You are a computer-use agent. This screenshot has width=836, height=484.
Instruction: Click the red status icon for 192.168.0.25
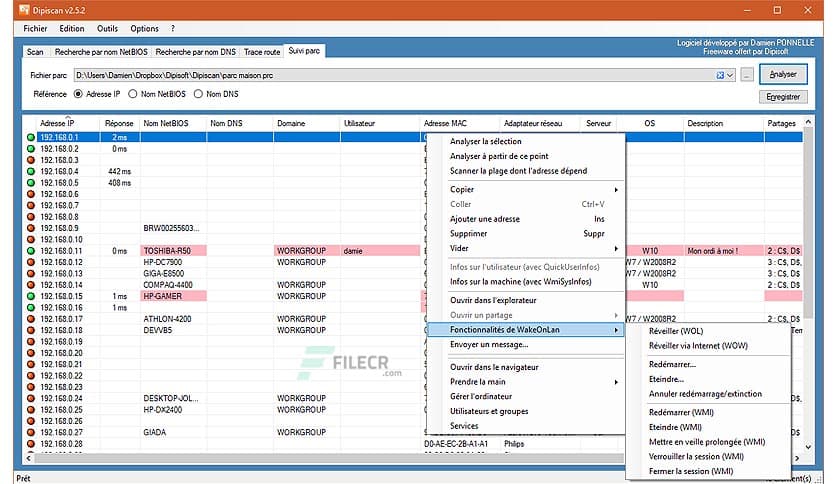31,409
